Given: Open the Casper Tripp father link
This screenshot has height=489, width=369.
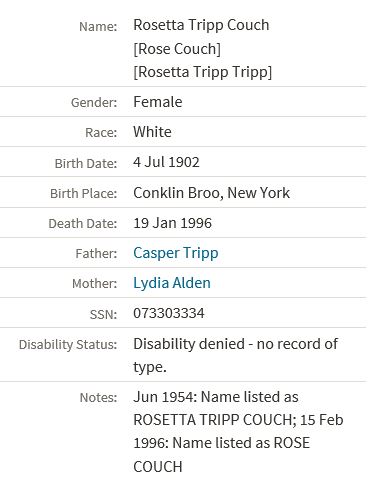Looking at the screenshot, I should tap(176, 253).
